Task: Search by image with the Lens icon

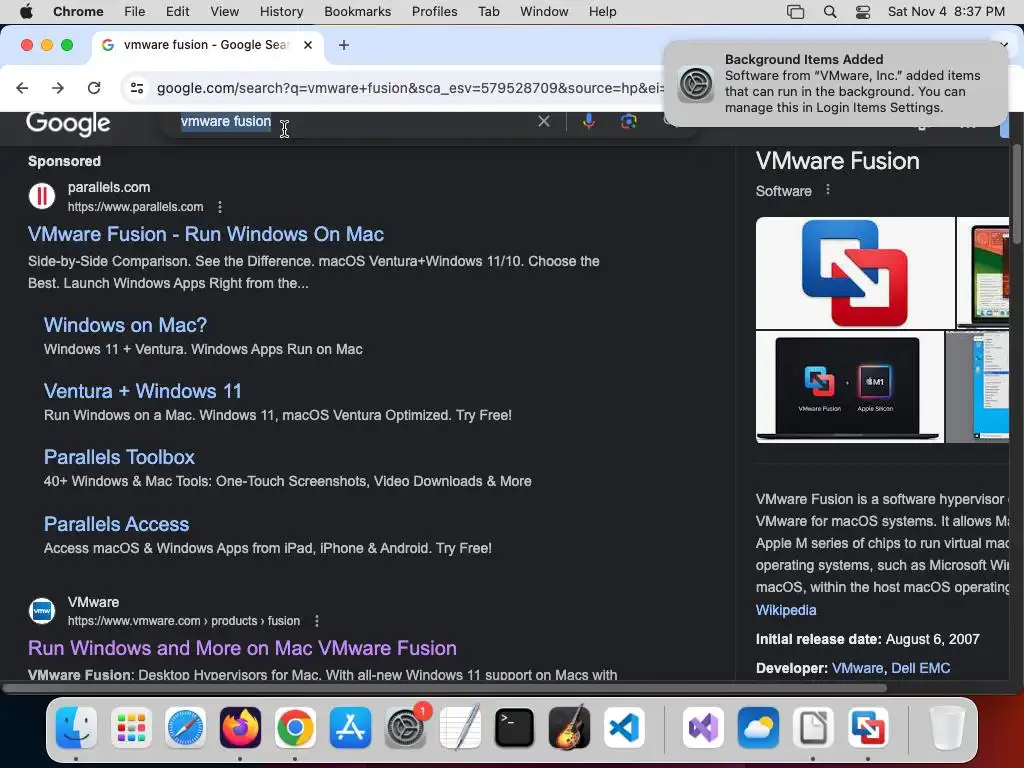Action: (x=628, y=121)
